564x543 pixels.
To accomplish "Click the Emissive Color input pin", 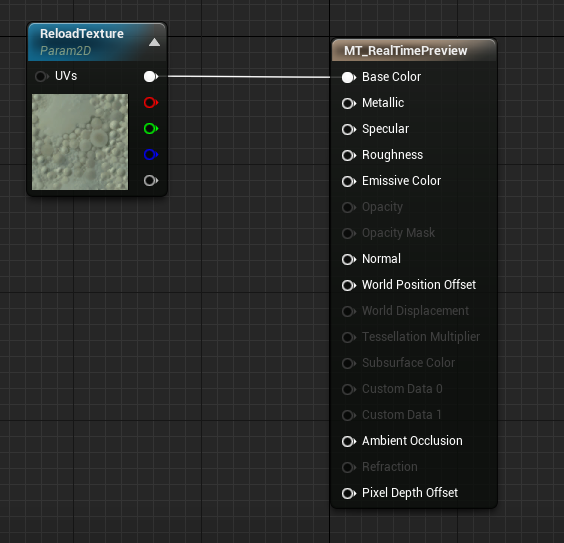I will pos(349,181).
